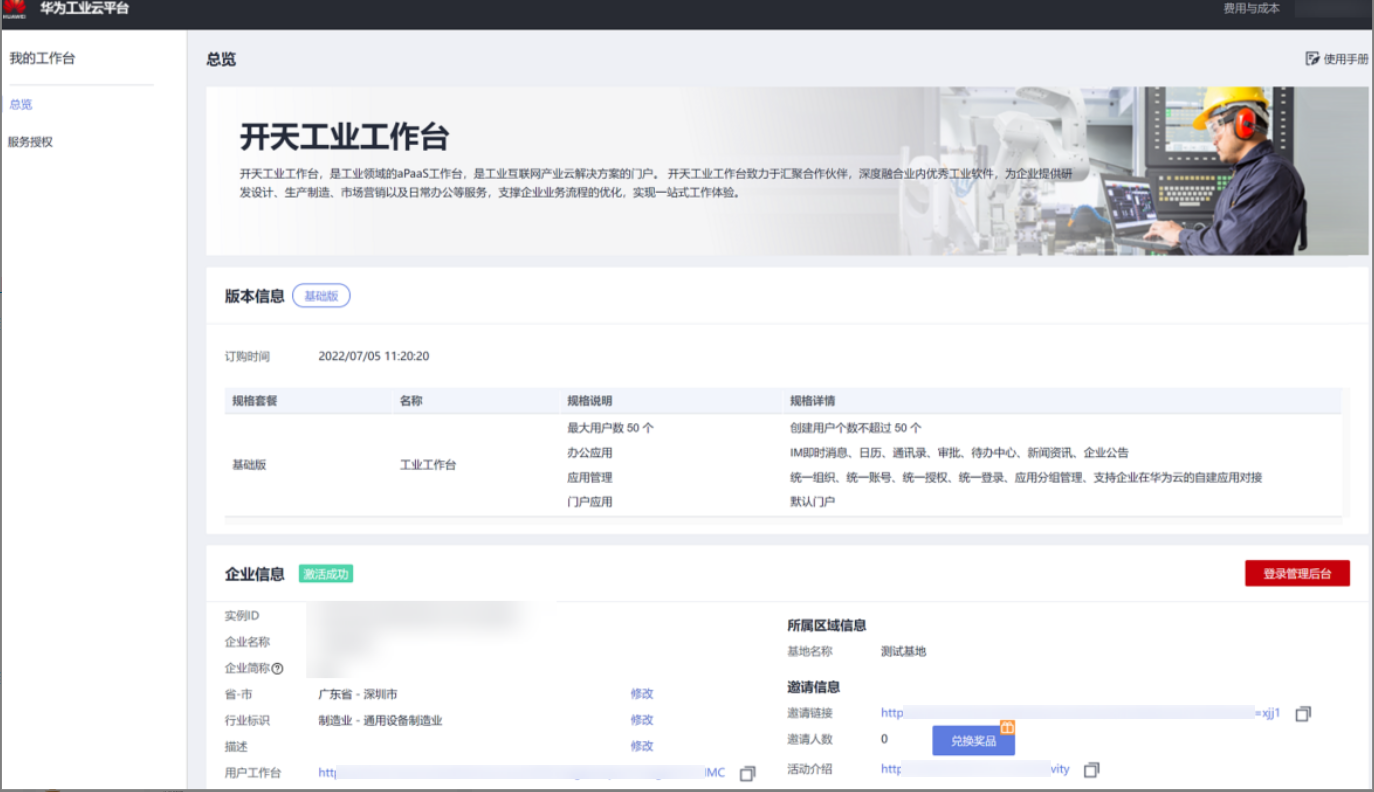Click the 规格说明 column header

(589, 401)
